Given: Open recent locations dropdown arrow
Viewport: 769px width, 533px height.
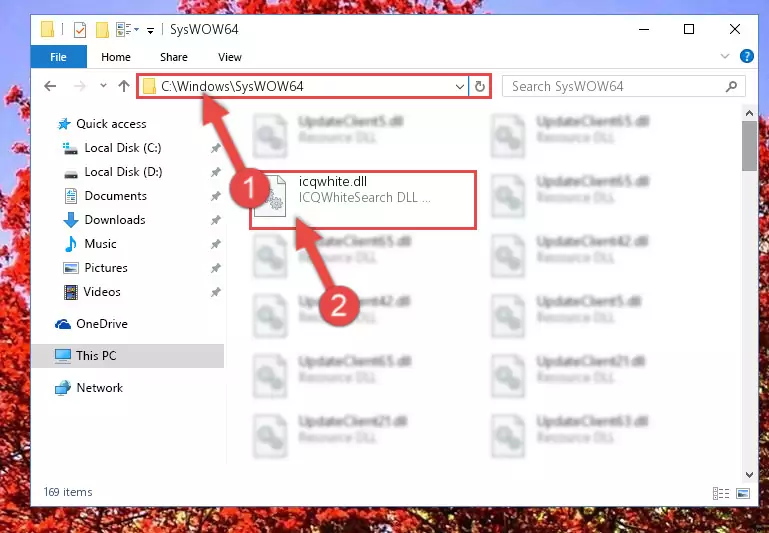Looking at the screenshot, I should pos(103,86).
